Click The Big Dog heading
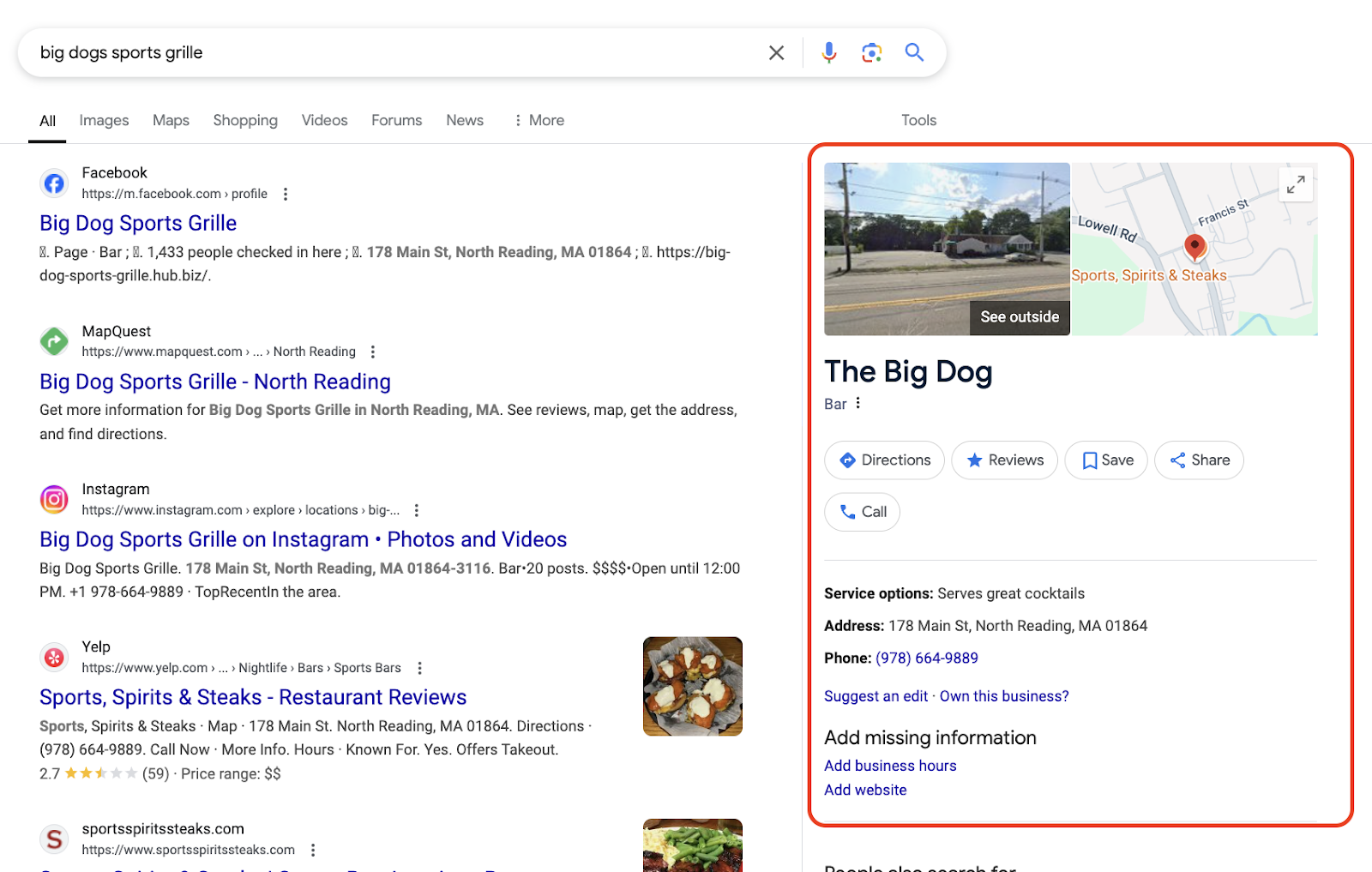The image size is (1372, 872). [x=908, y=371]
